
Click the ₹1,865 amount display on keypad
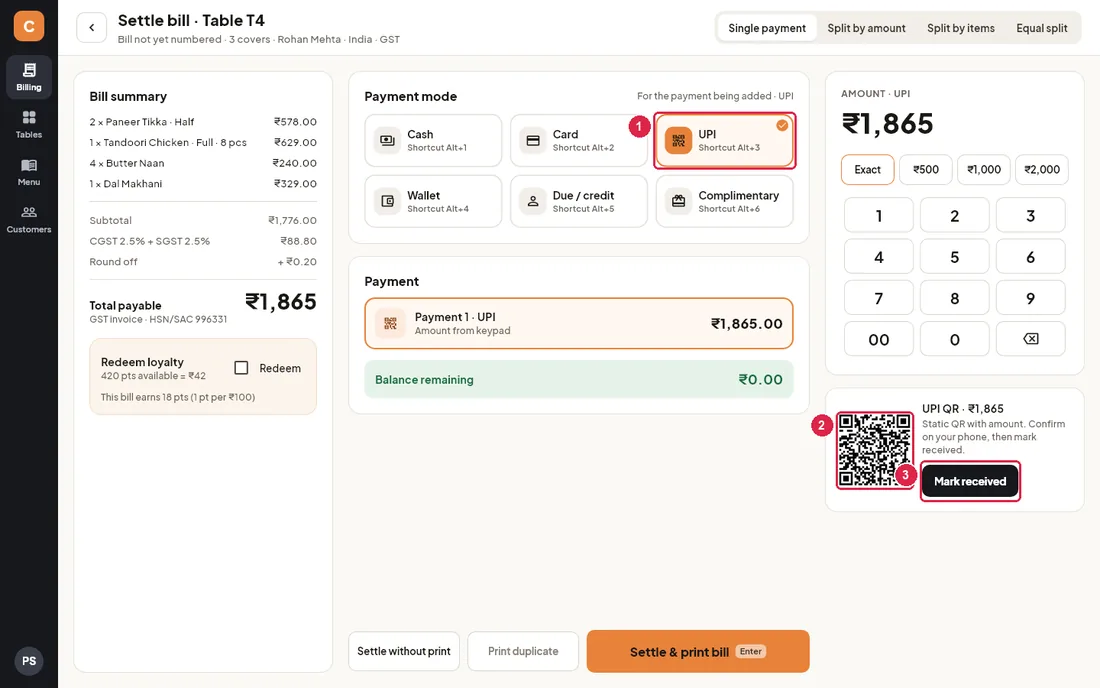(887, 124)
